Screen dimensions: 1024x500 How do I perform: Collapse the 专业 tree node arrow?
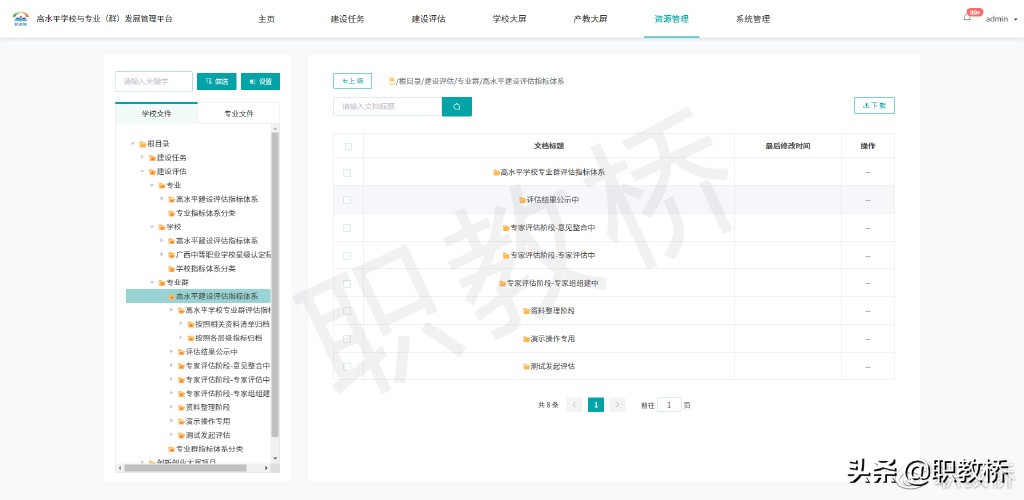[x=153, y=185]
